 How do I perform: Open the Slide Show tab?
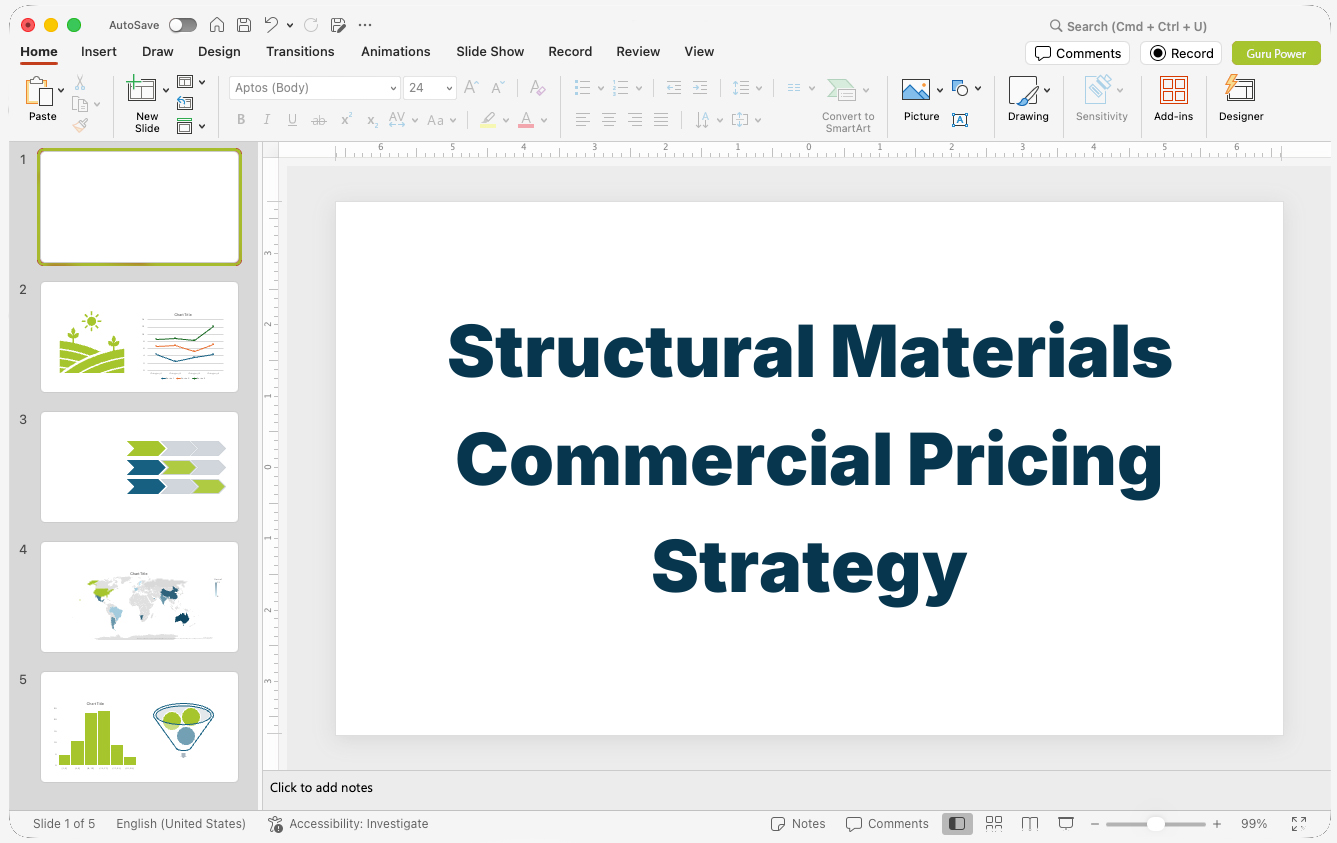point(490,52)
